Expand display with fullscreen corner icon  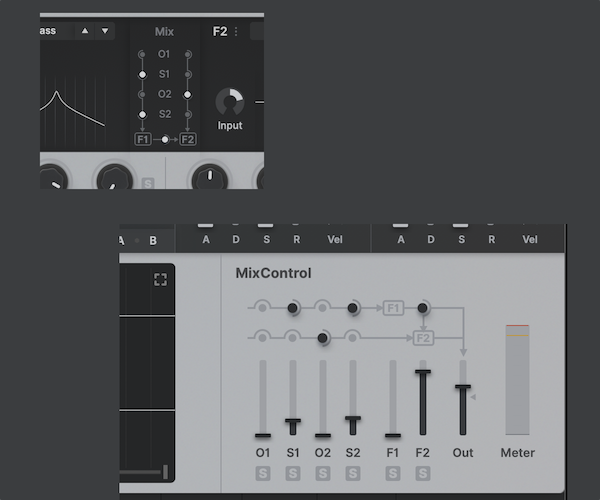click(160, 279)
